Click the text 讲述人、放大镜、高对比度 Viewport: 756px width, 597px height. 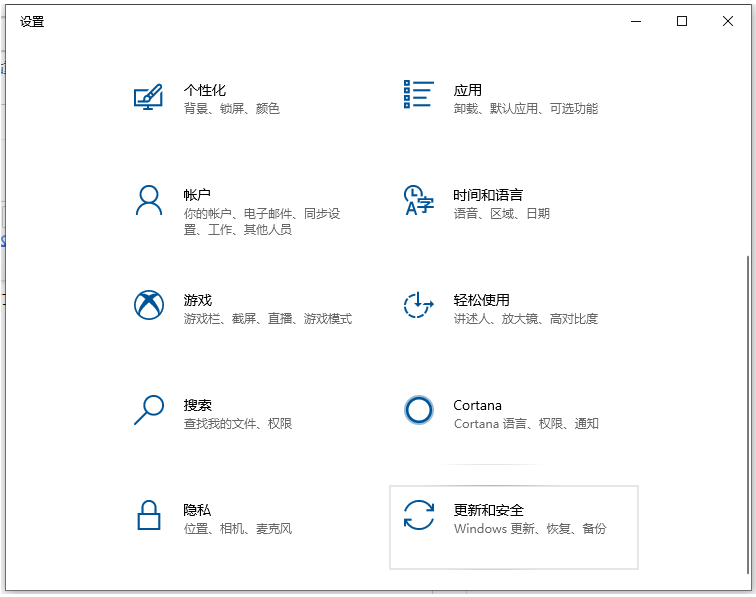tap(526, 318)
